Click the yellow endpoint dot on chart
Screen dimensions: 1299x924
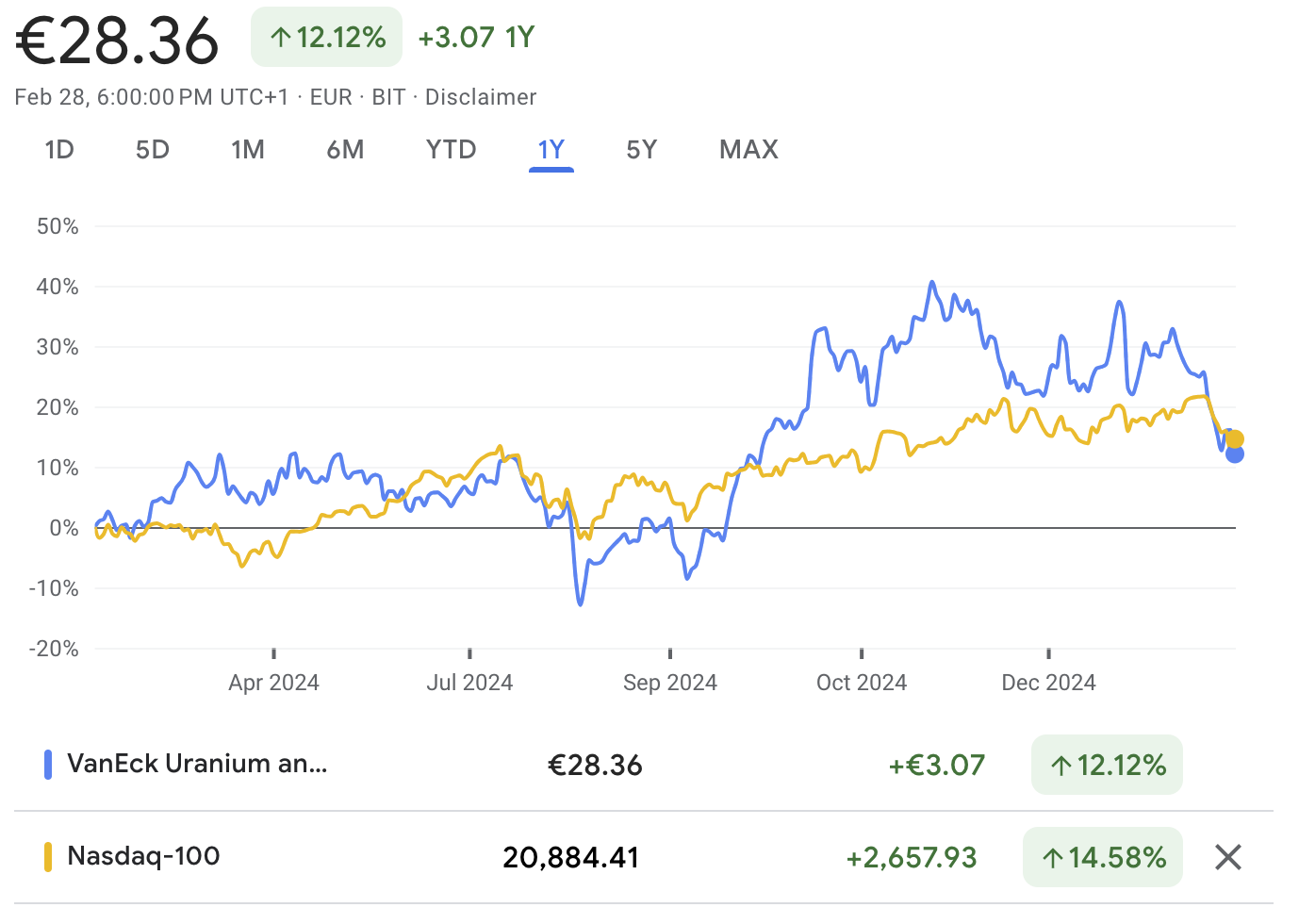[x=1235, y=439]
